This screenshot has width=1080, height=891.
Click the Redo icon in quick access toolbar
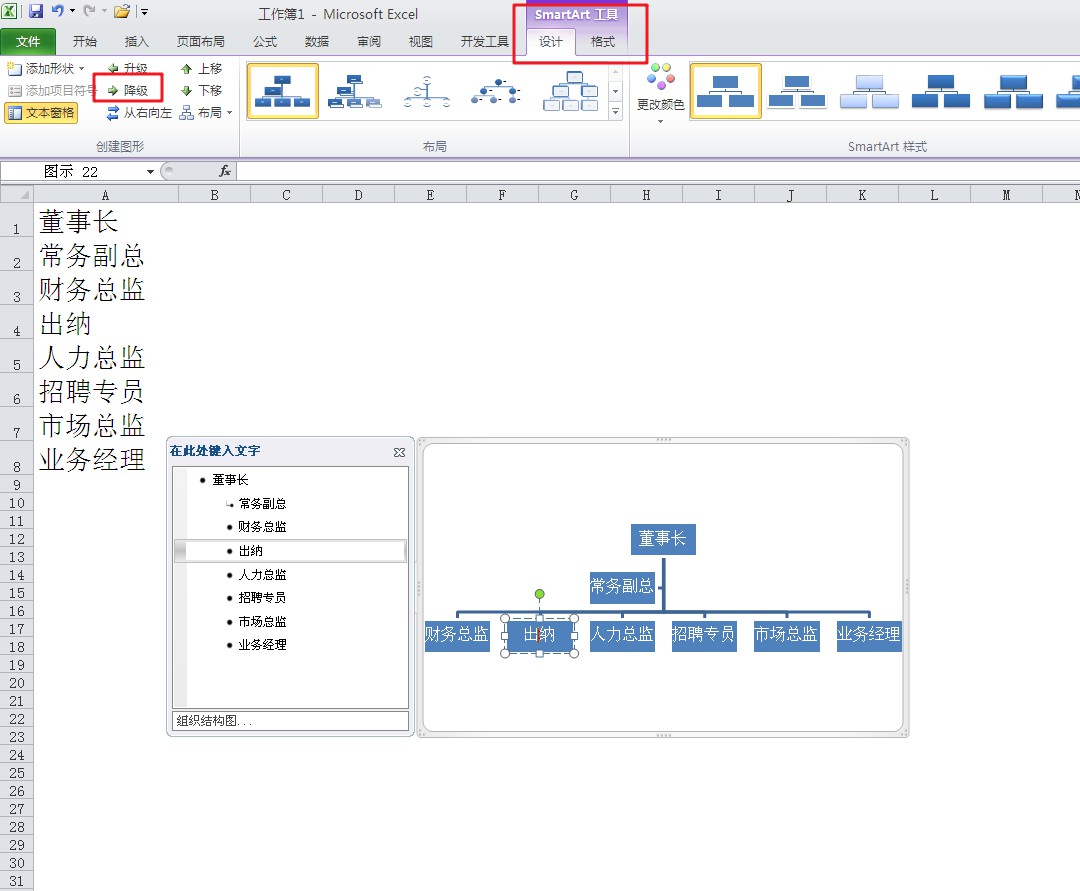(90, 11)
